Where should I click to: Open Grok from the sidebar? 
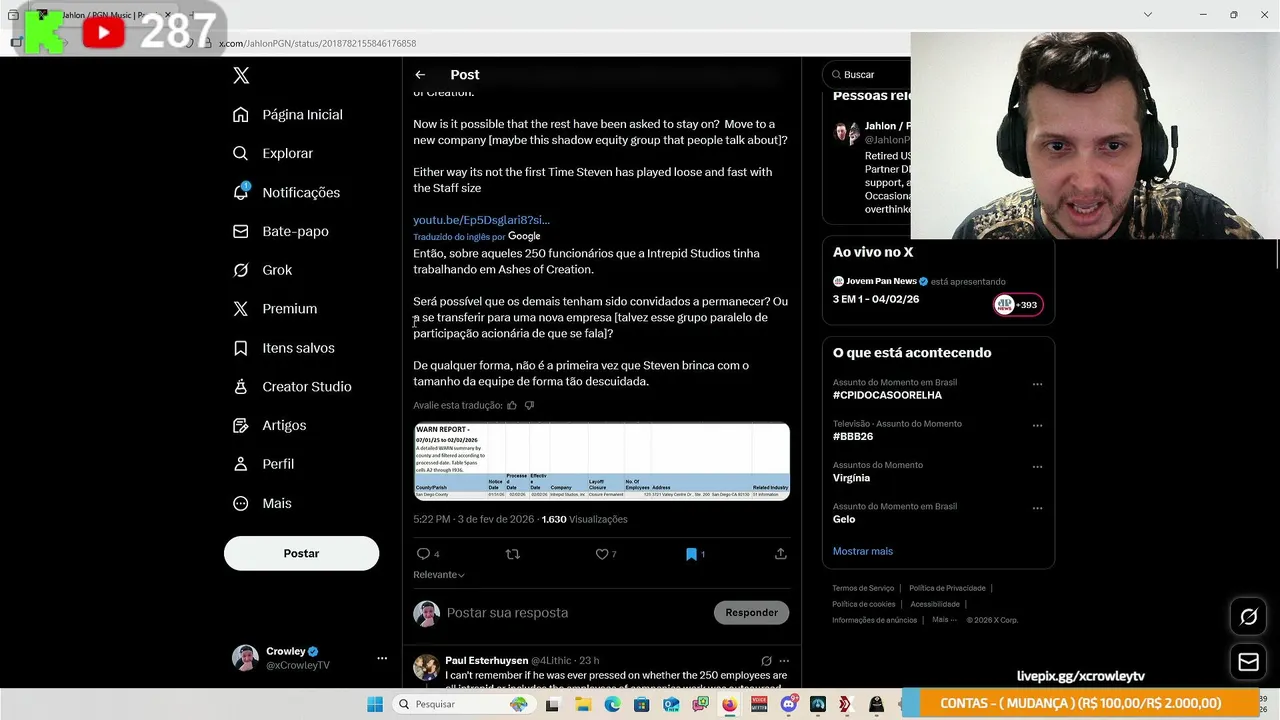[x=263, y=270]
